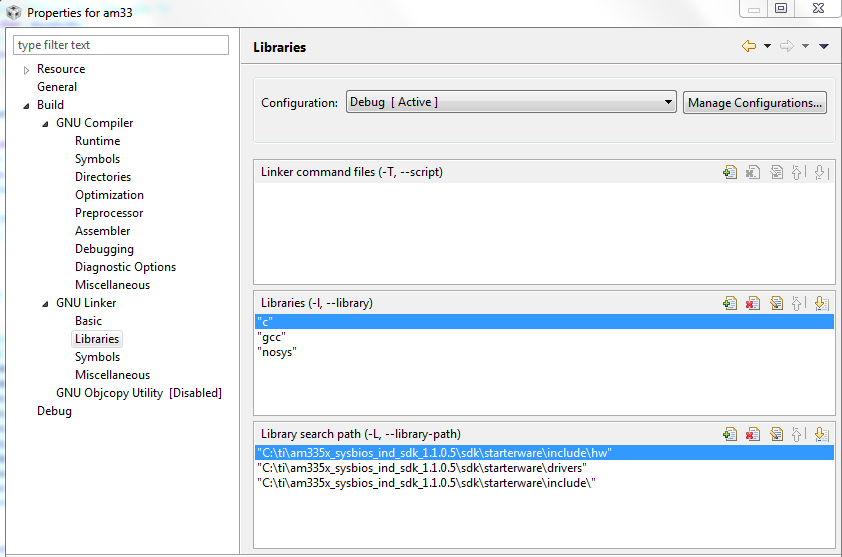Select the "gcc" library entry
This screenshot has width=842, height=557.
(x=545, y=337)
